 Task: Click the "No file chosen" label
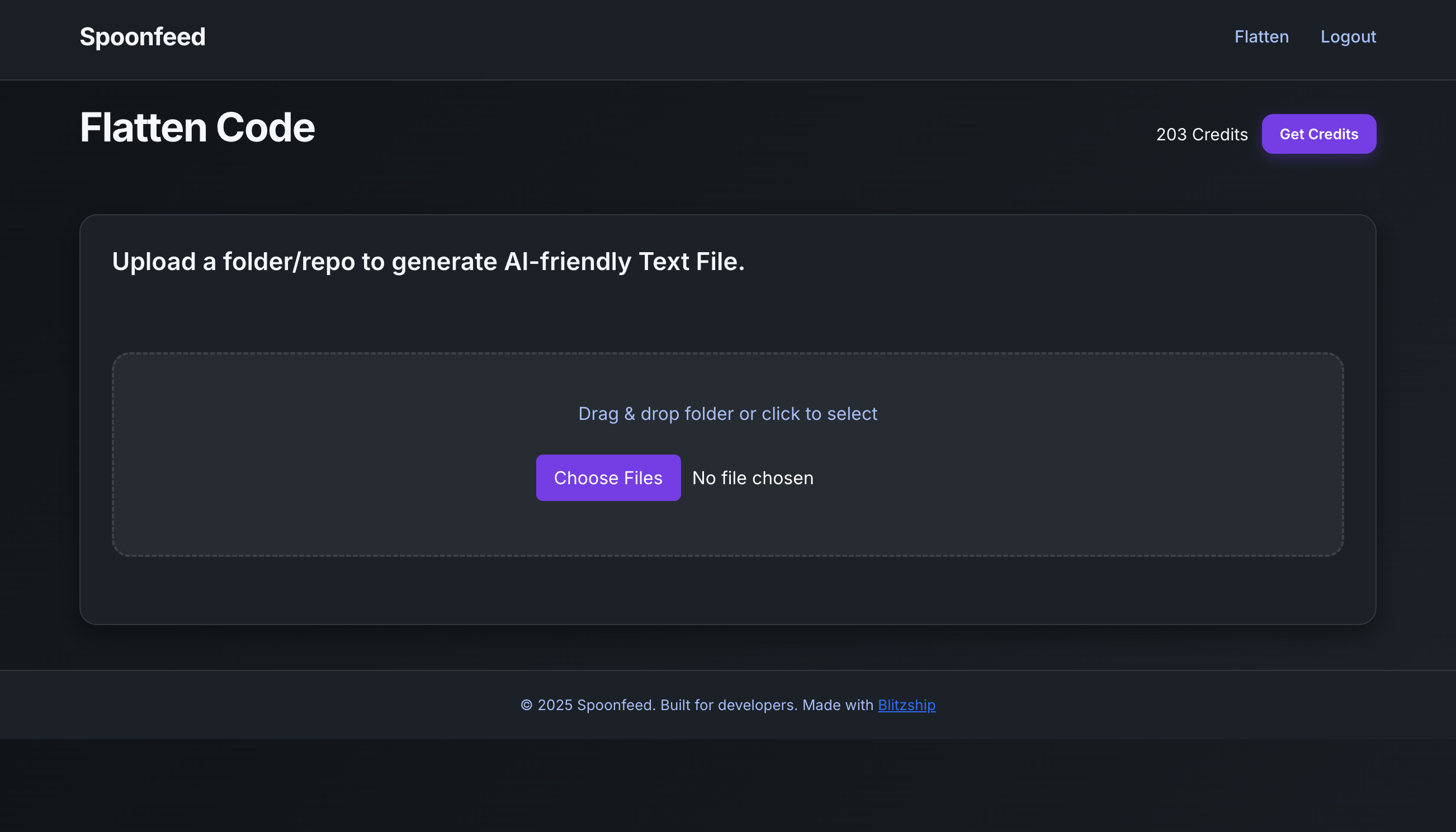(x=753, y=478)
